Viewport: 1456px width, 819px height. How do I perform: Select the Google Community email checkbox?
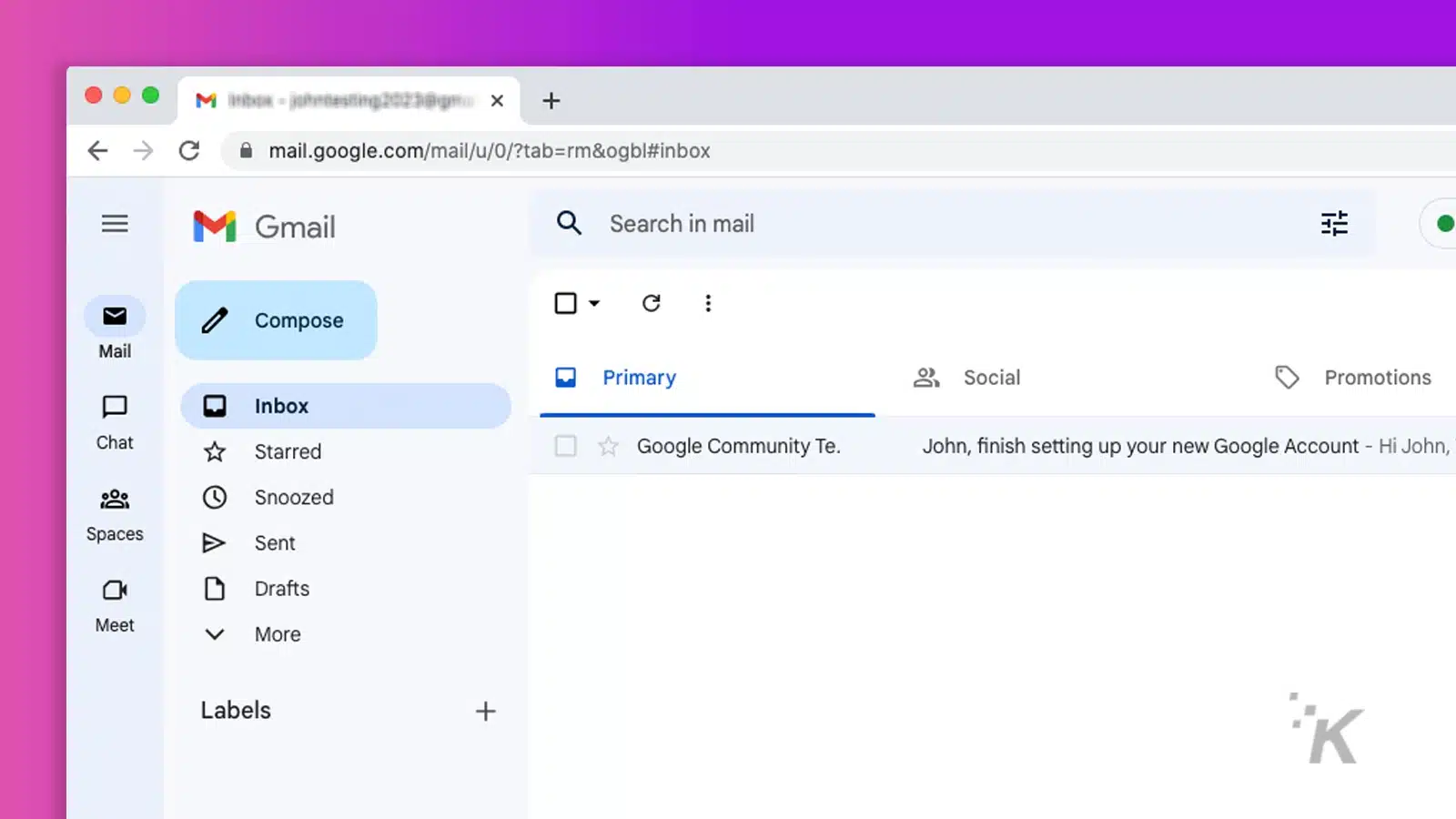(x=566, y=446)
